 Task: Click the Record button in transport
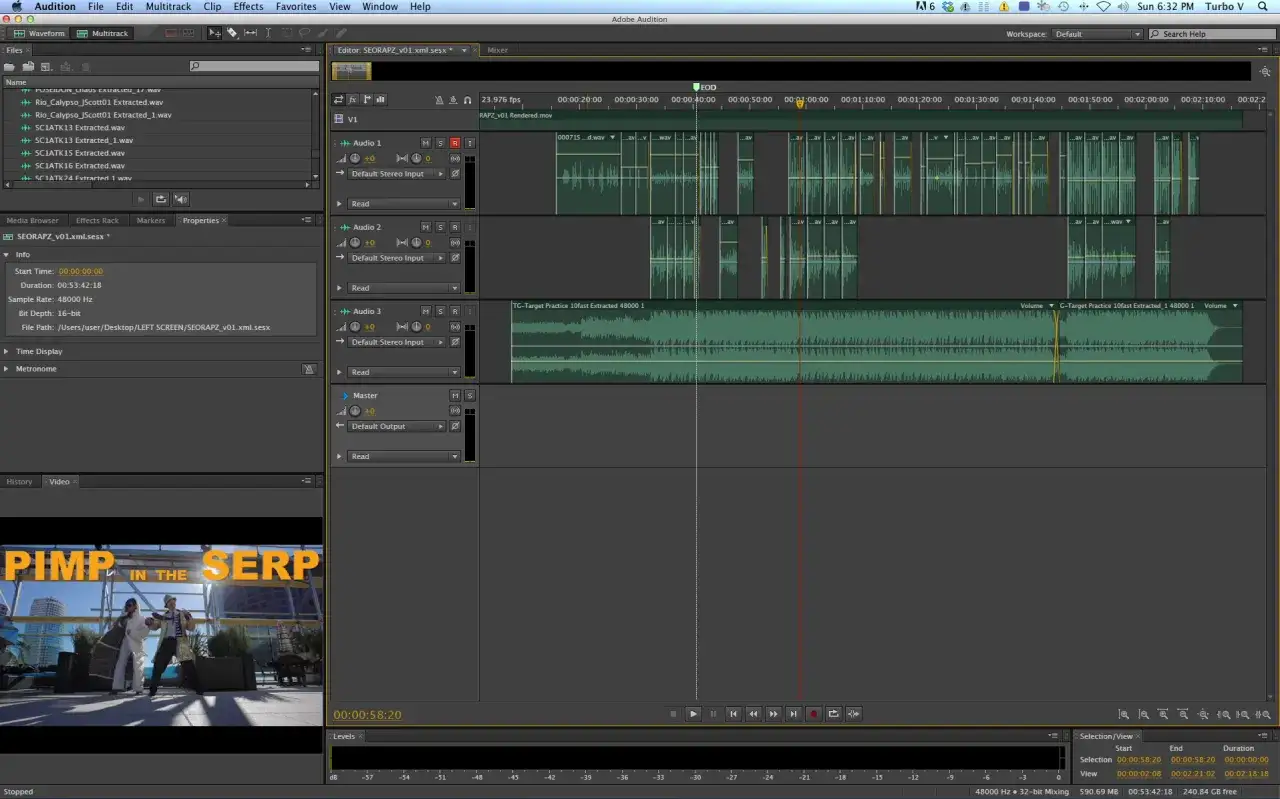coord(813,714)
